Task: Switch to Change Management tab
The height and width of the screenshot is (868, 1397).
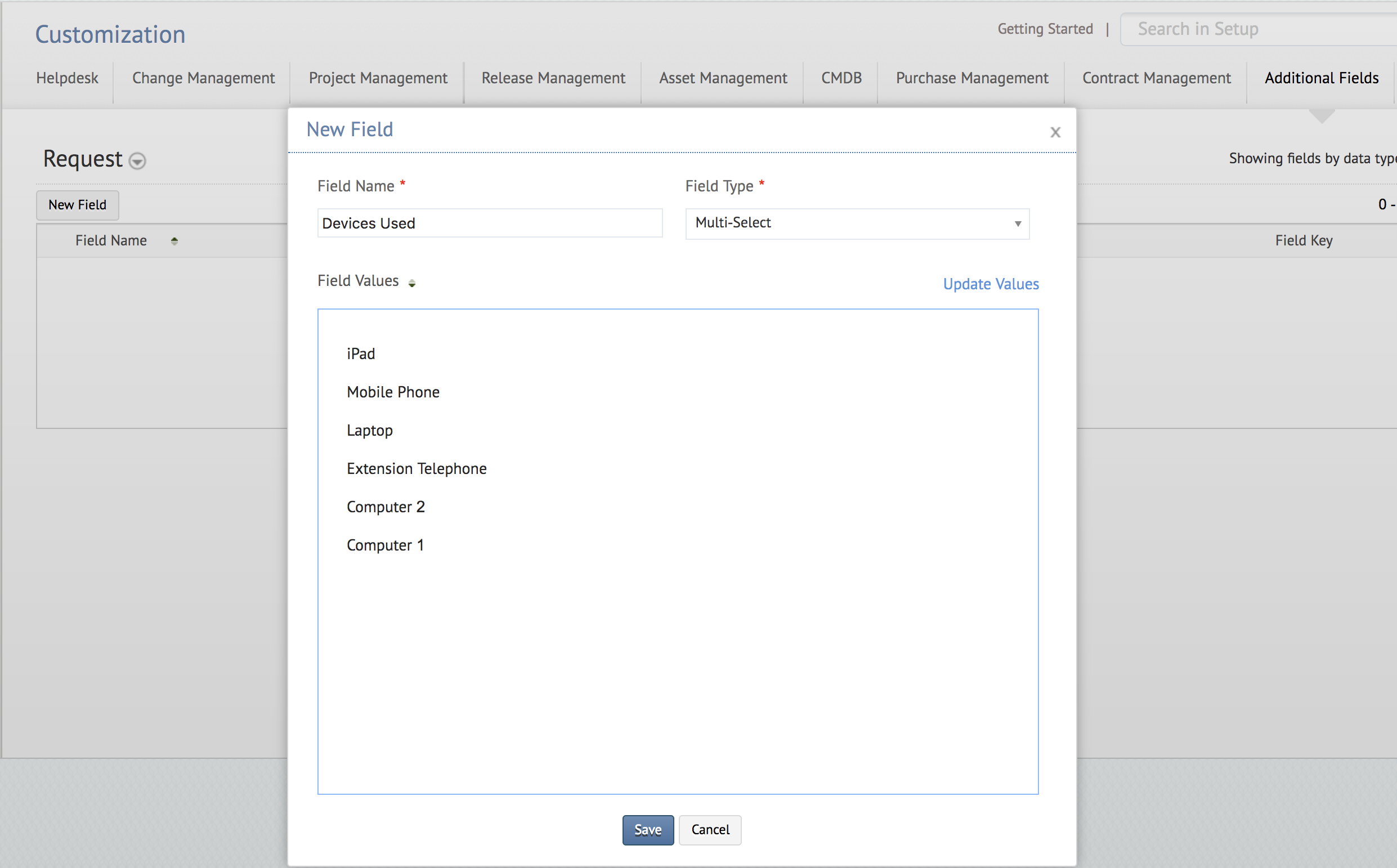Action: (203, 78)
